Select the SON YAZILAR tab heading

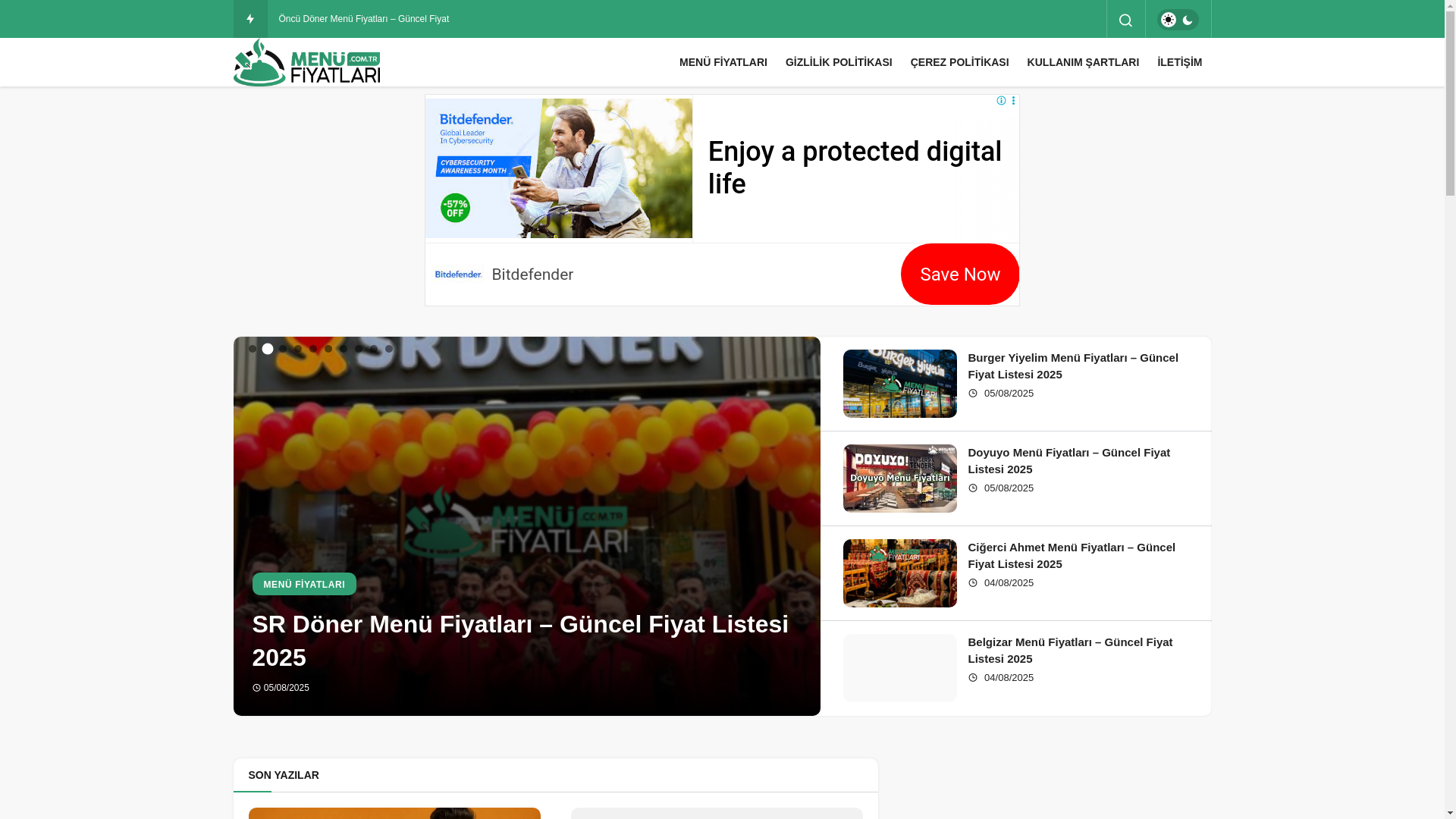pyautogui.click(x=284, y=775)
